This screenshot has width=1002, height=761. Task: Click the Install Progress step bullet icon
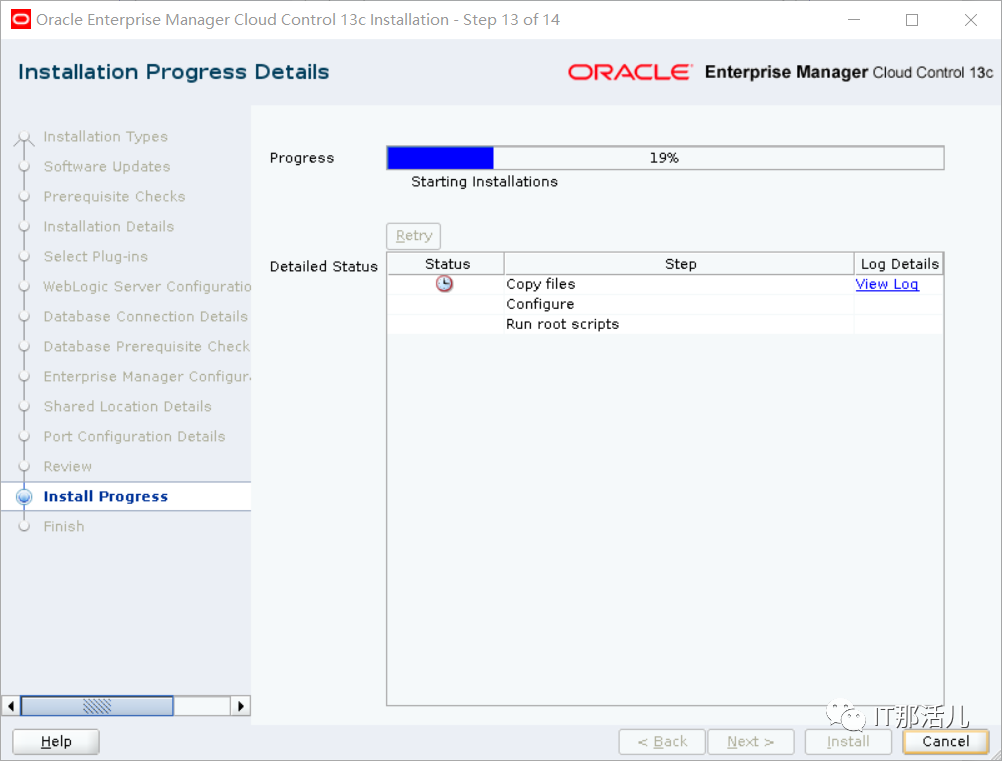(x=24, y=496)
